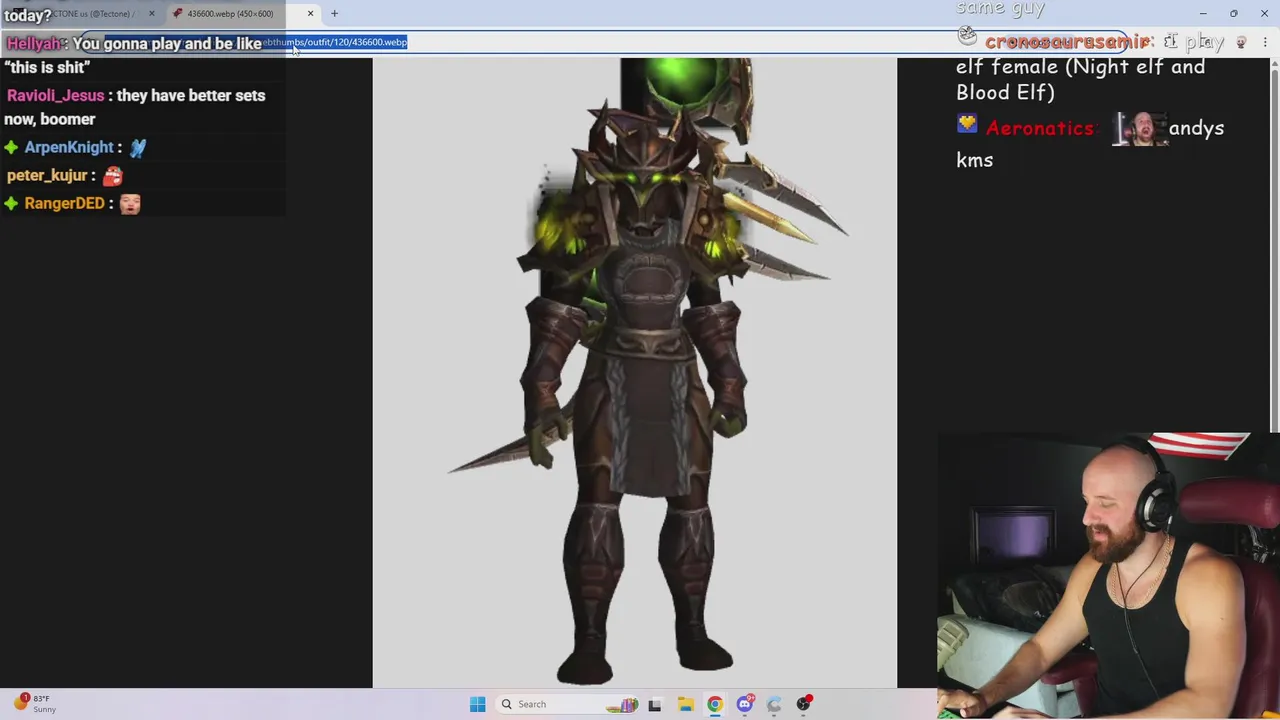
Task: Click the address bar URL ending 436600.webp
Action: click(x=335, y=42)
